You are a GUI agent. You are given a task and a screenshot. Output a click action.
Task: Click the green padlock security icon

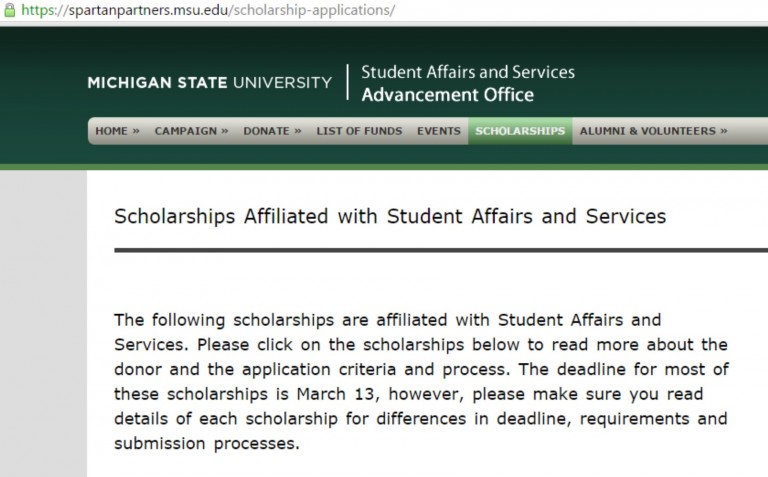[7, 9]
